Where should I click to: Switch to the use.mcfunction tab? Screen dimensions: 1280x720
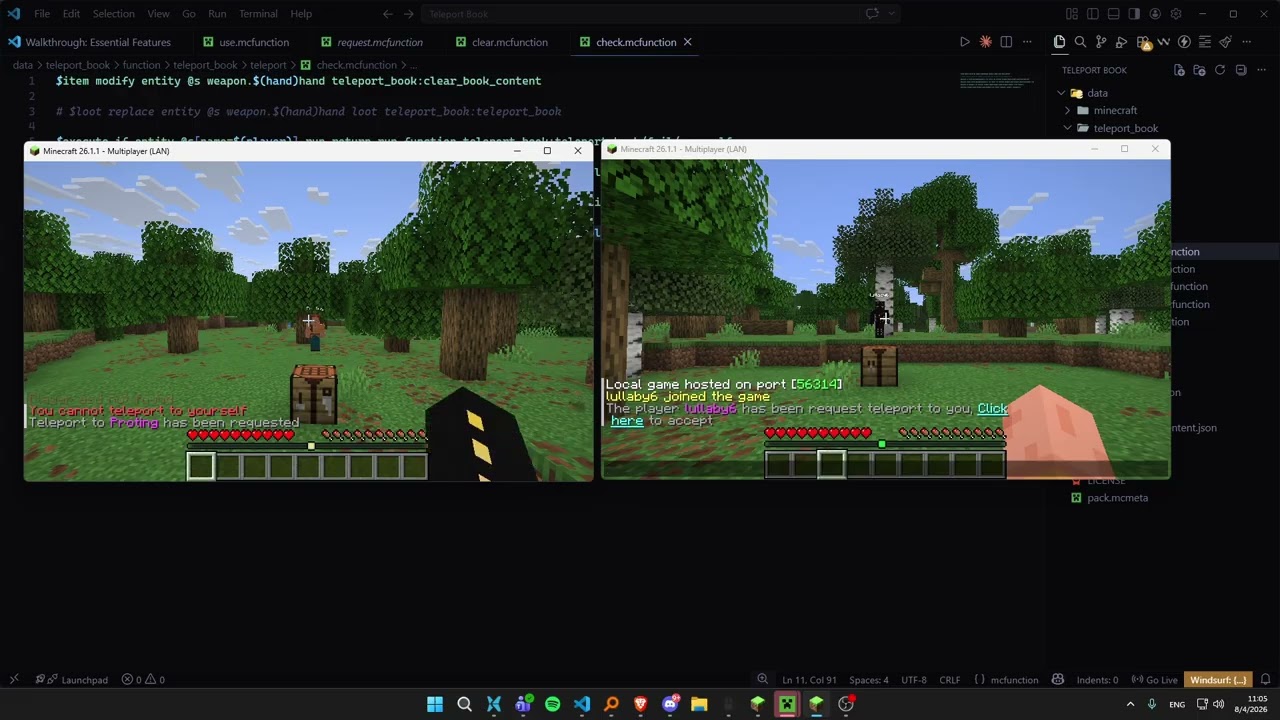[245, 42]
